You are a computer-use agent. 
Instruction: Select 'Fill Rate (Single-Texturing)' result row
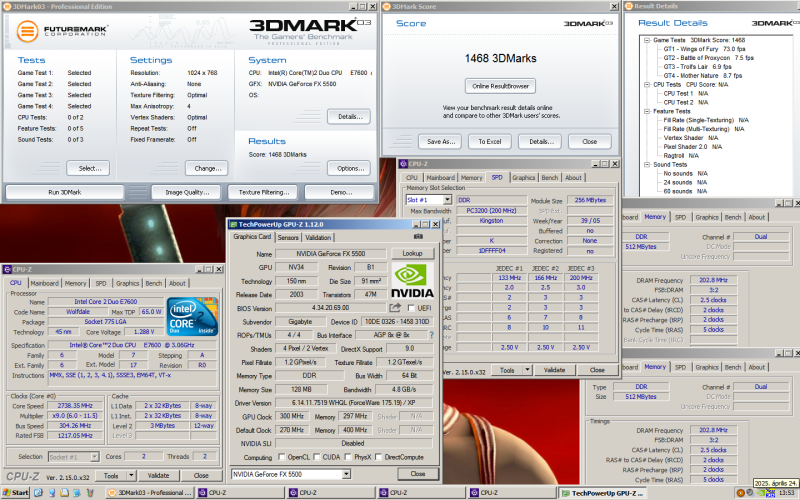coord(706,120)
